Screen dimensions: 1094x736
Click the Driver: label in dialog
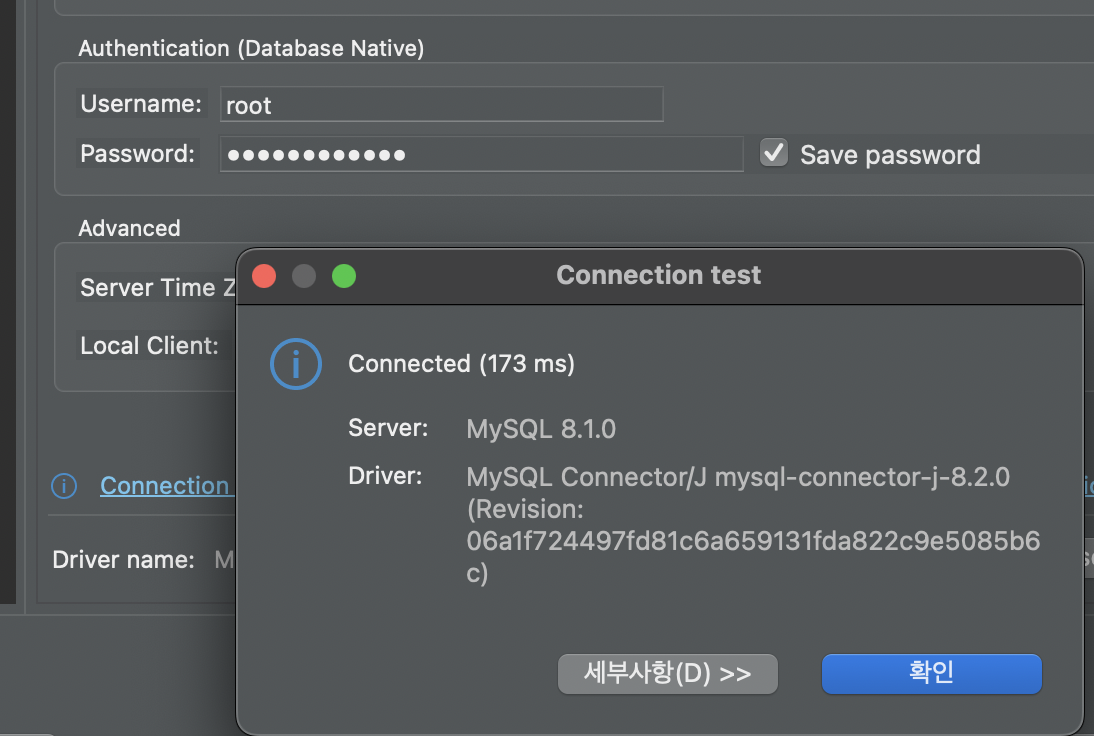click(x=385, y=476)
